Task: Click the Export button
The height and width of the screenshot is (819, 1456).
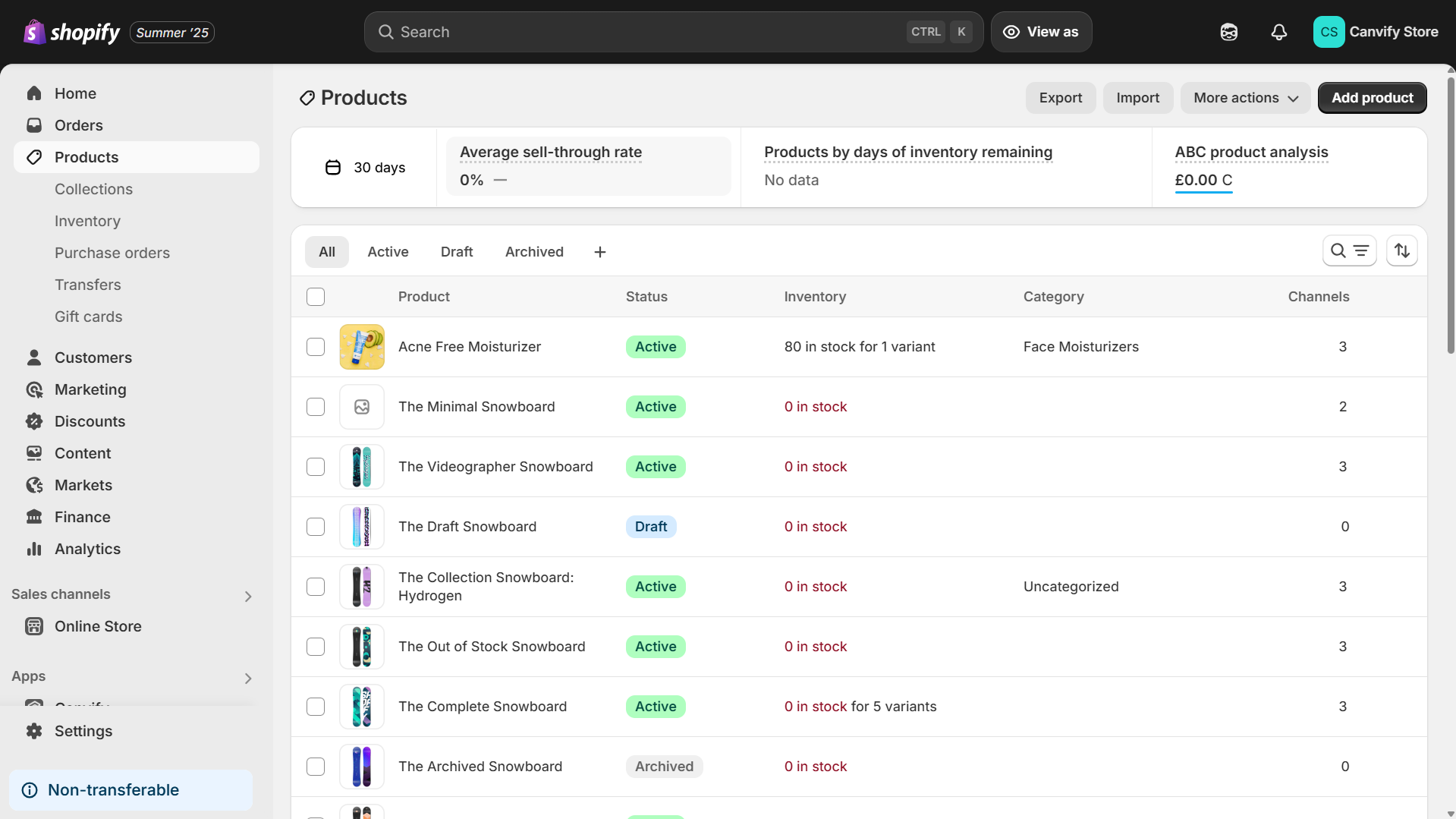Action: 1060,98
